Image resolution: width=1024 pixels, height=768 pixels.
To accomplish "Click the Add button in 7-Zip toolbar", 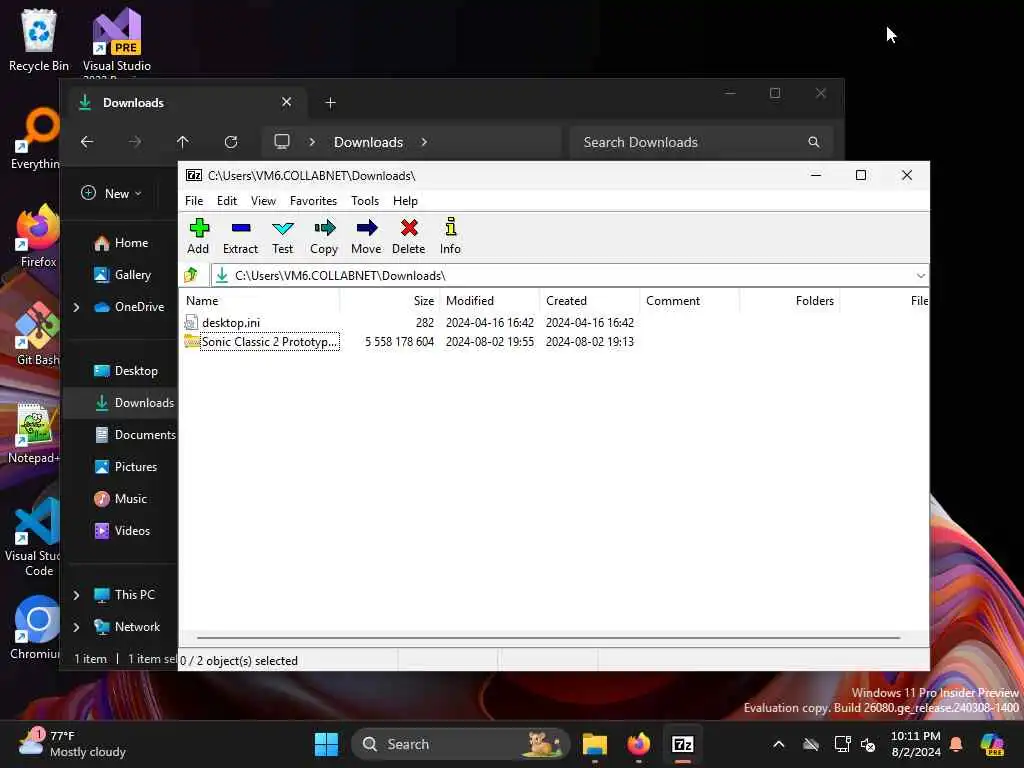I will 199,236.
